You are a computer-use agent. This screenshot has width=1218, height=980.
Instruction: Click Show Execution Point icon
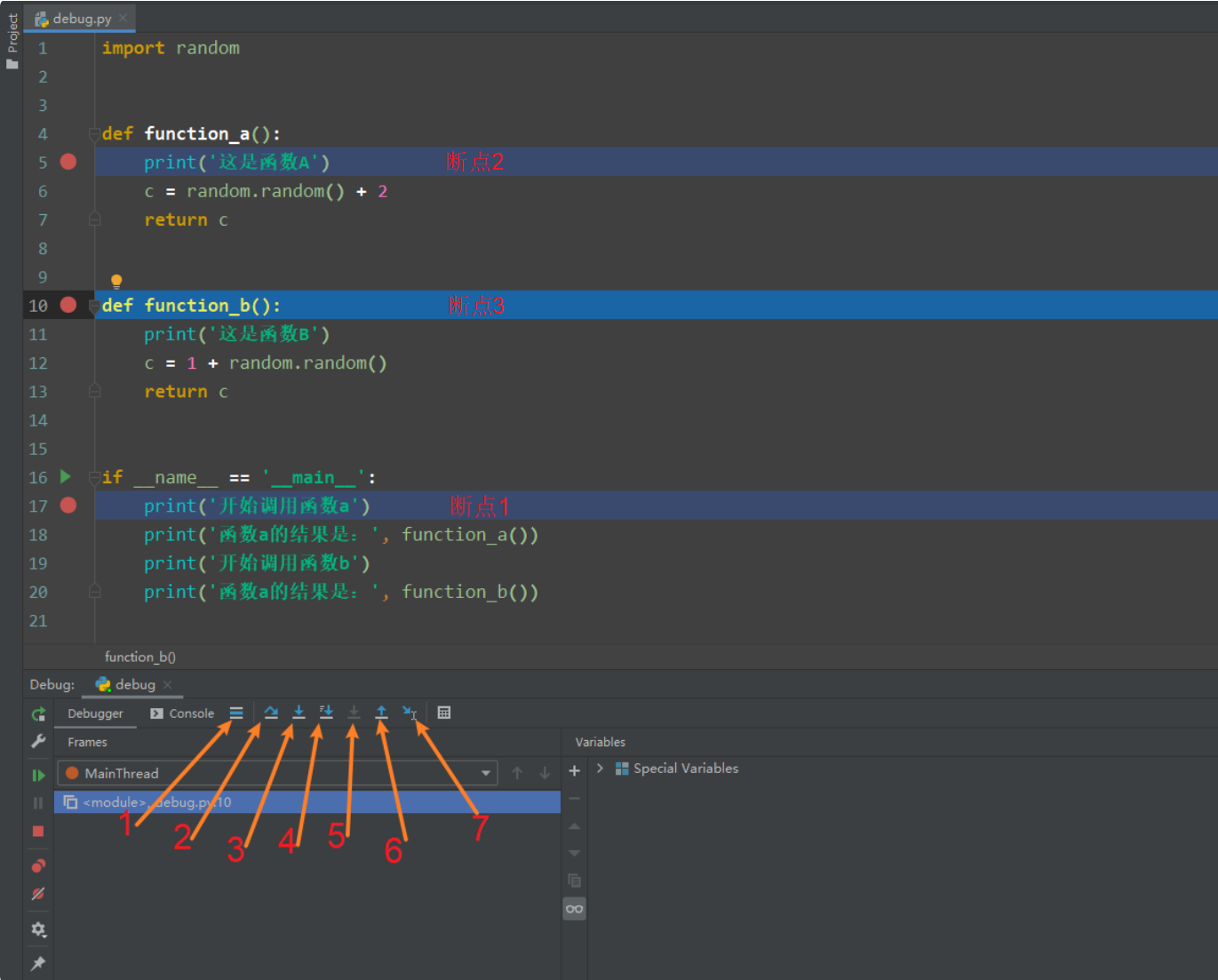(236, 713)
